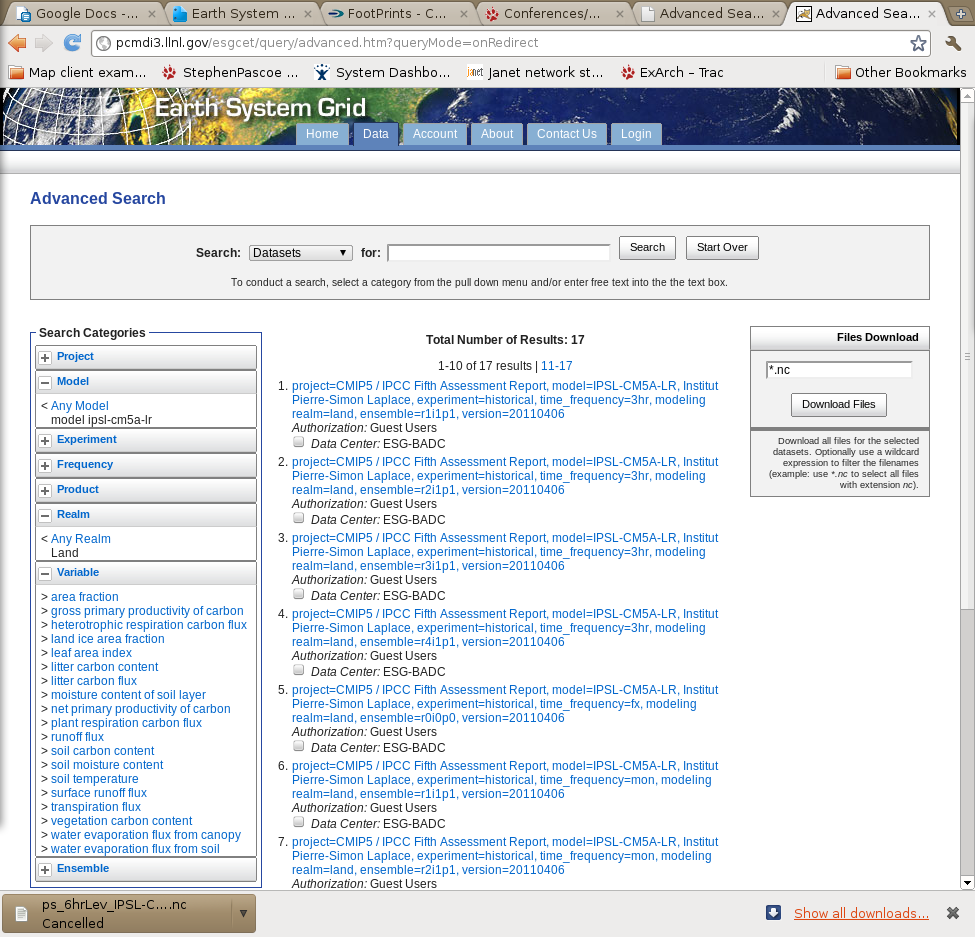975x937 pixels.
Task: Open the soil temperature variable link
Action: coord(95,779)
